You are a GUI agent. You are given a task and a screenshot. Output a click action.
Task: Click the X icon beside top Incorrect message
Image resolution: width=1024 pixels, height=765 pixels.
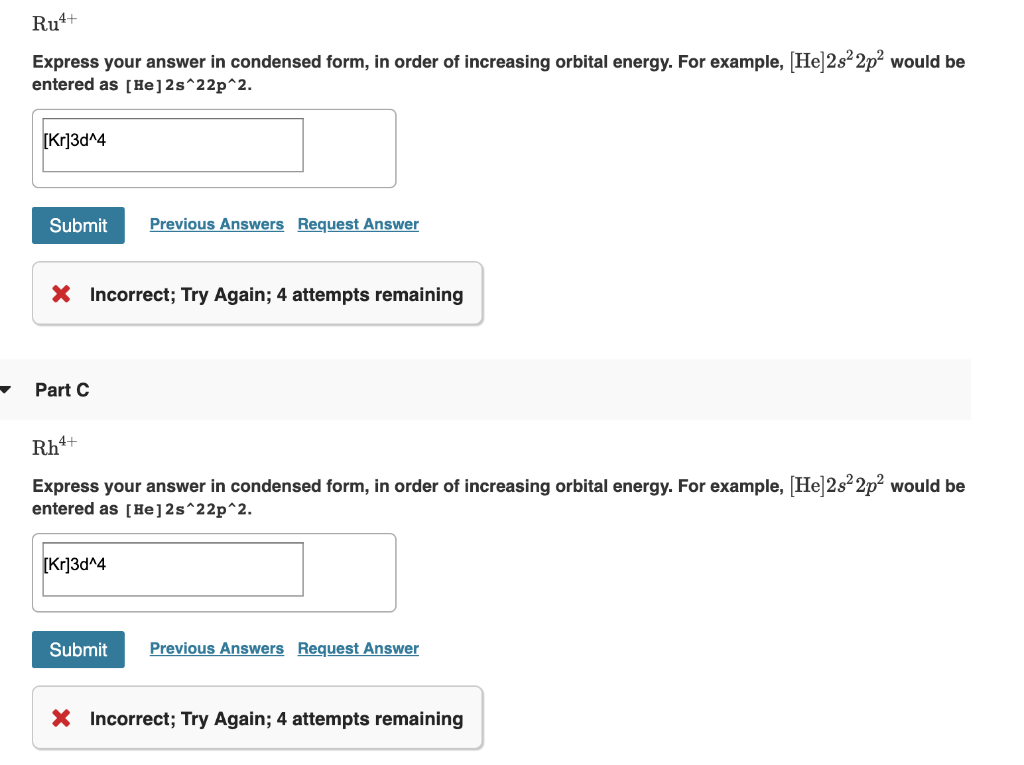pyautogui.click(x=60, y=294)
